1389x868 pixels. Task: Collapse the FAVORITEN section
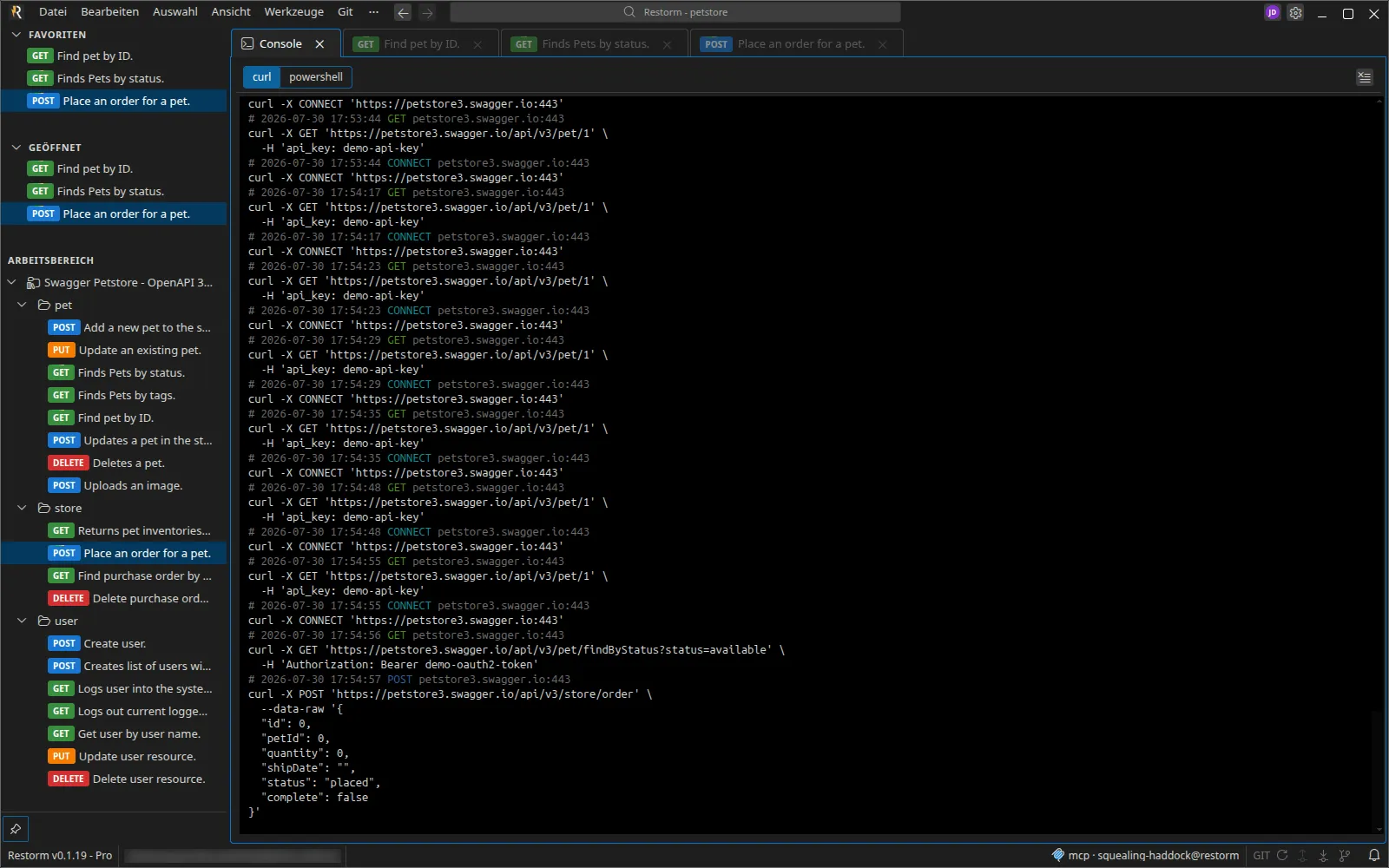(x=16, y=35)
